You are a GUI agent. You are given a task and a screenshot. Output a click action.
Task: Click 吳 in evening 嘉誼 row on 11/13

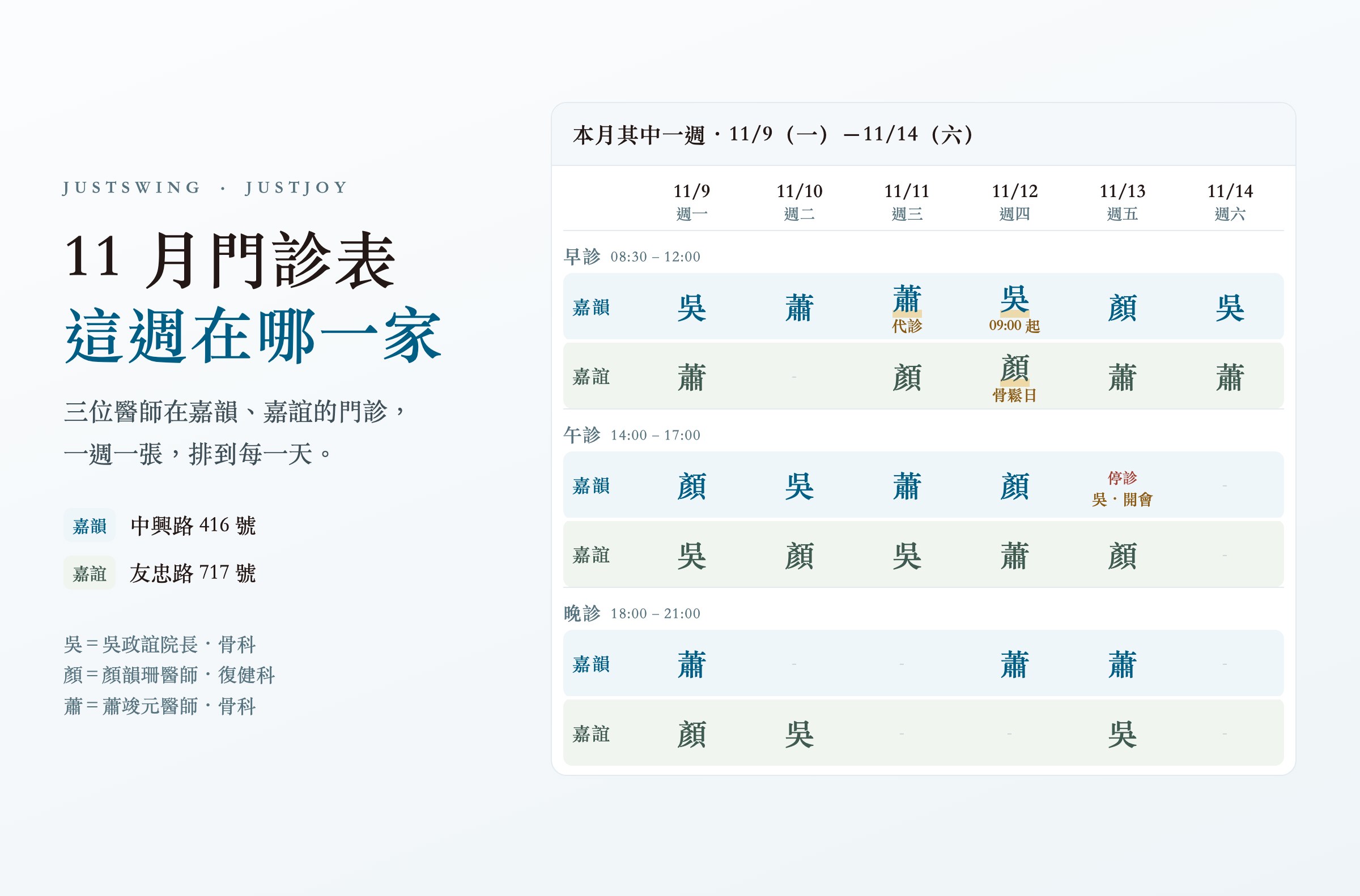1122,733
